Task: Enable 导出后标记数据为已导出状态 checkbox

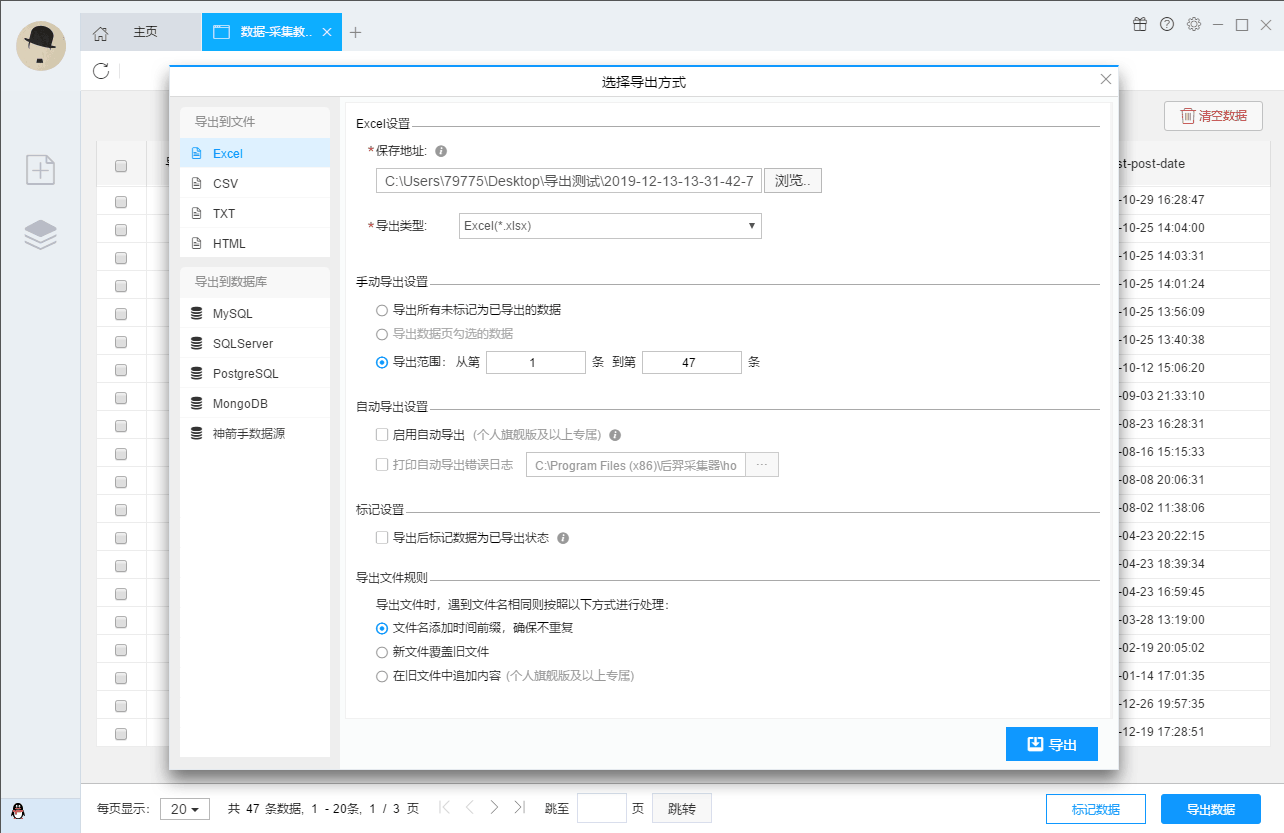Action: 382,537
